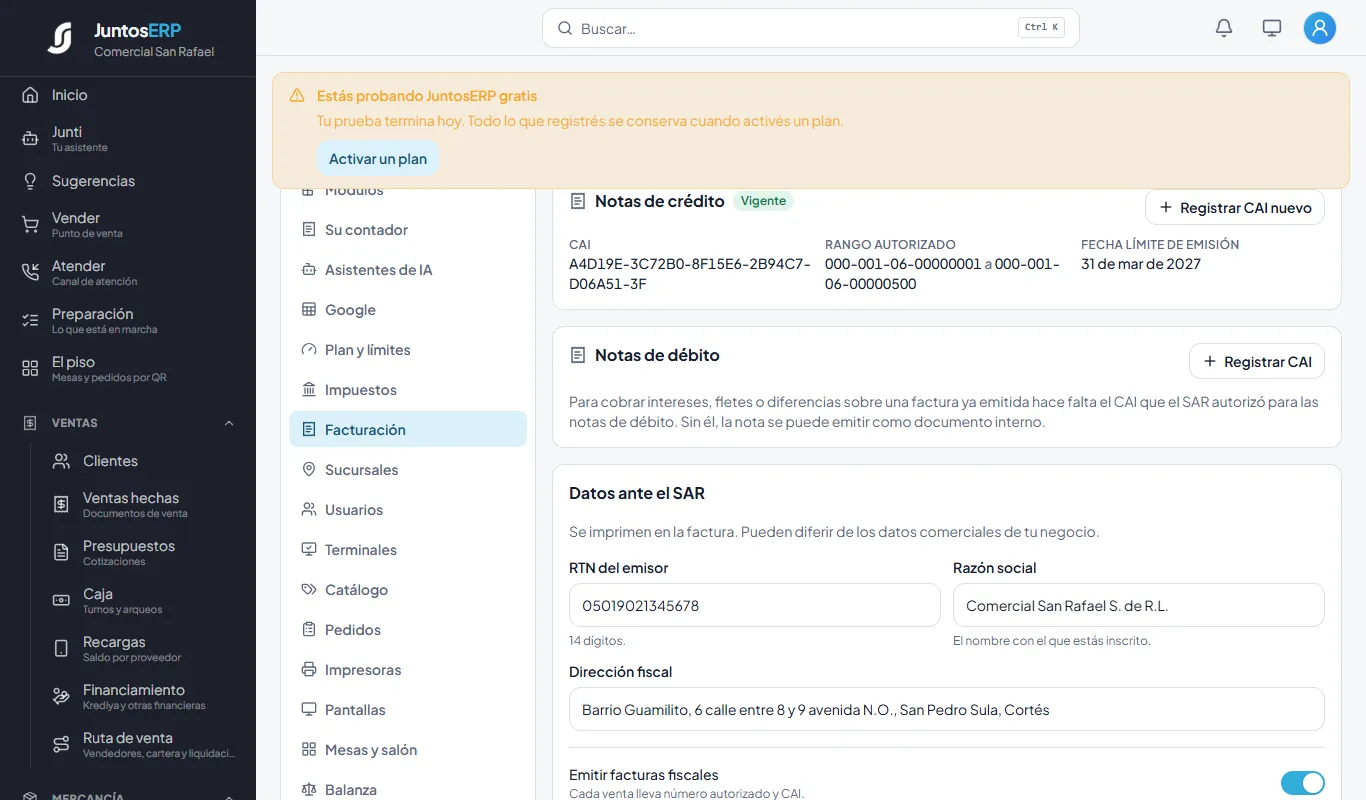Open Facturación settings section
Screen dimensions: 1366x800
[x=408, y=429]
